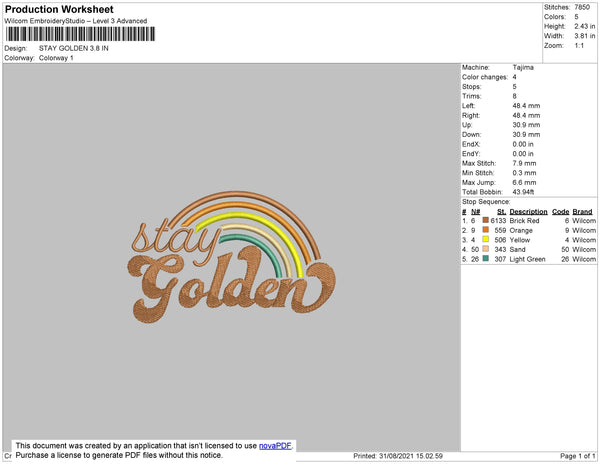Open the novaPDF hyperlink
600x464 pixels.
tap(275, 446)
